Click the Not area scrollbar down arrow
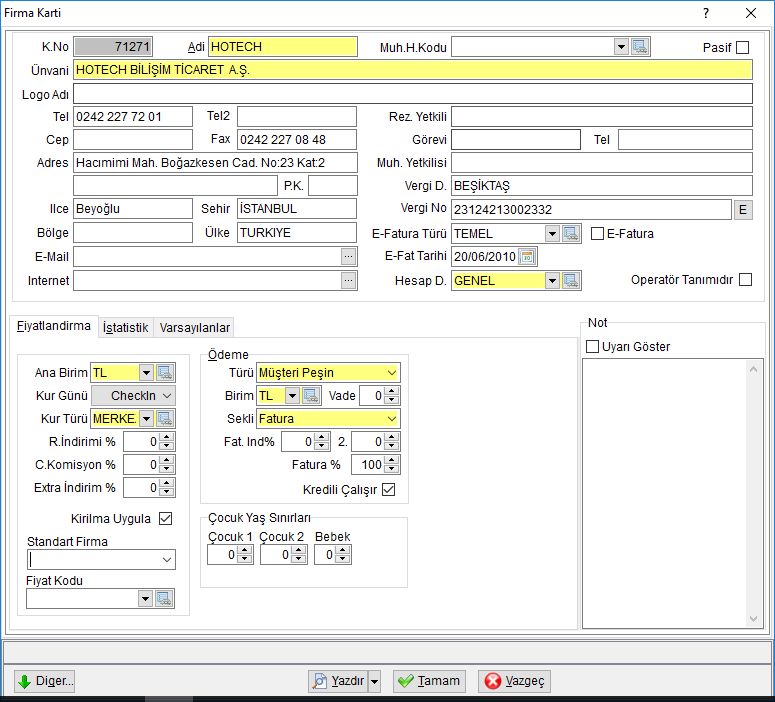Viewport: 775px width, 702px height. click(753, 618)
